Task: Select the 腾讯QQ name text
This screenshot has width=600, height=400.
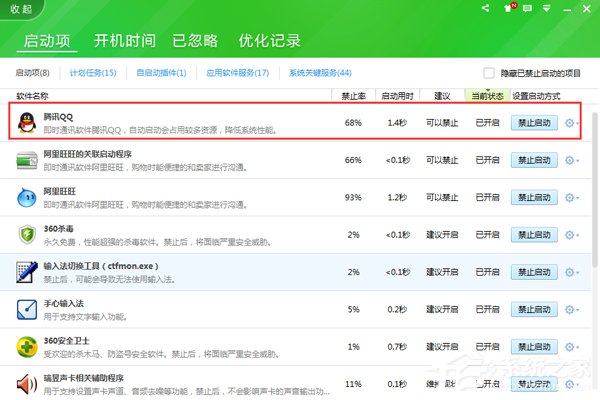Action: (x=58, y=117)
